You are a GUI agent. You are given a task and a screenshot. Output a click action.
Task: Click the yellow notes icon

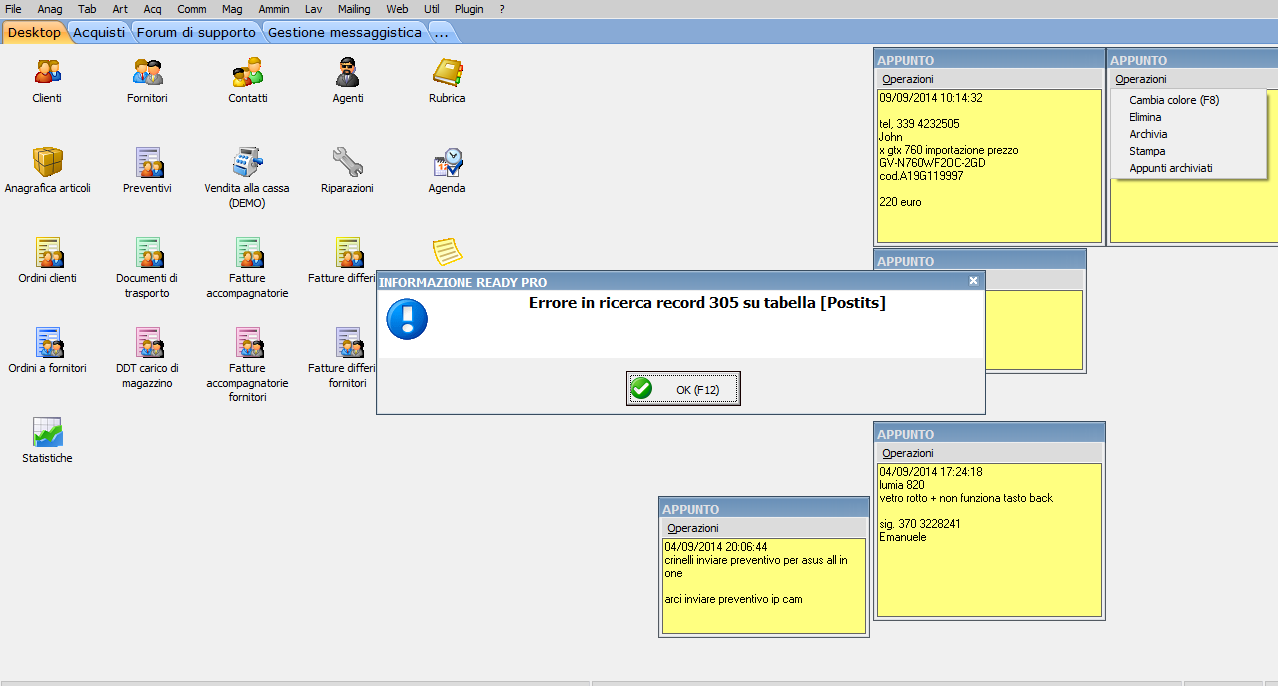447,252
